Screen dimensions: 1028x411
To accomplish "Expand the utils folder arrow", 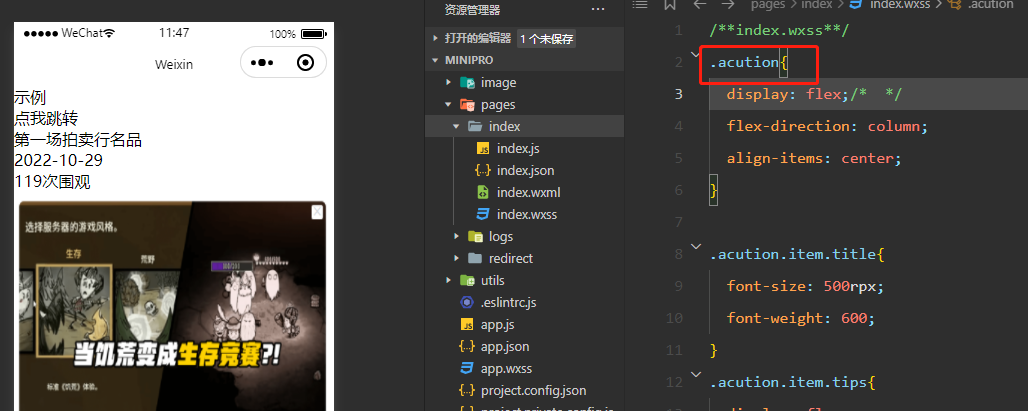I will click(449, 281).
